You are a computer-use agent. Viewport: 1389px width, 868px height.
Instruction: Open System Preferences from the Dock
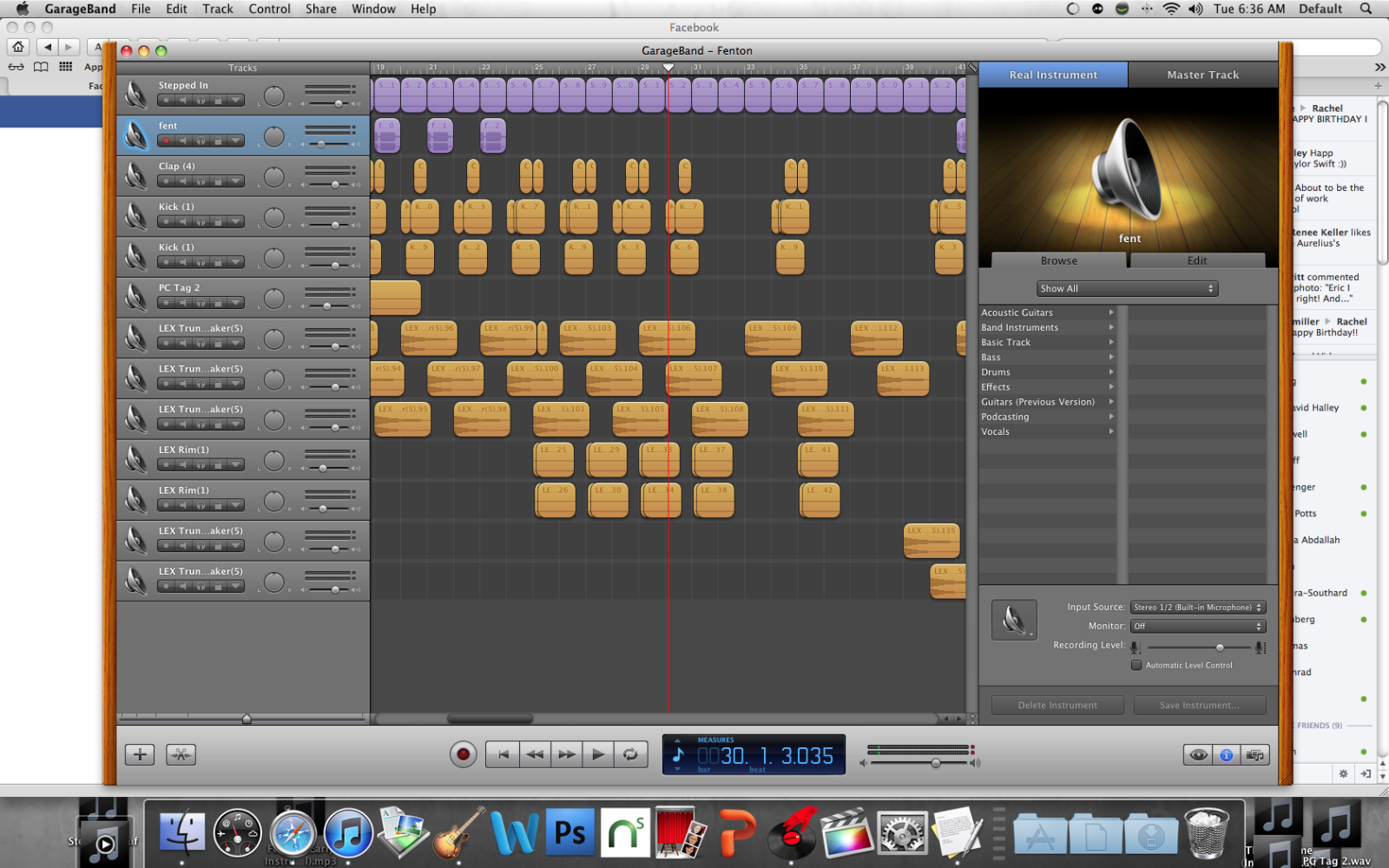coord(902,834)
